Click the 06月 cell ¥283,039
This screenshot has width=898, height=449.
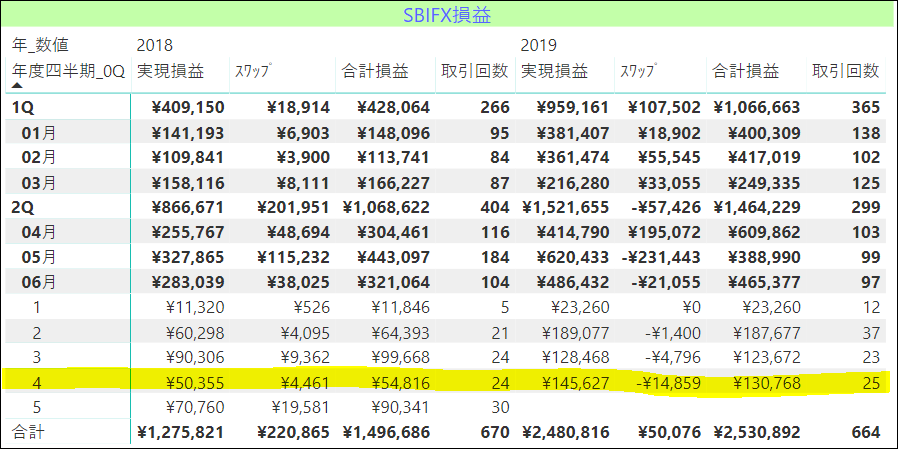[187, 282]
